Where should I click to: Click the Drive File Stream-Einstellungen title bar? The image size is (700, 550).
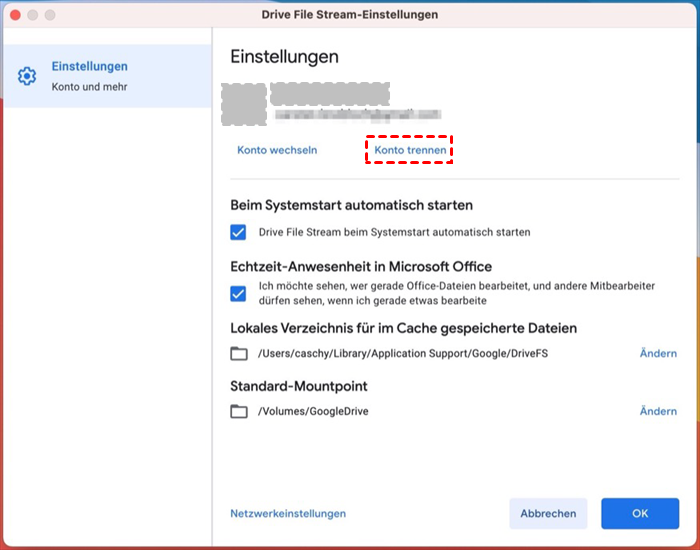click(350, 16)
